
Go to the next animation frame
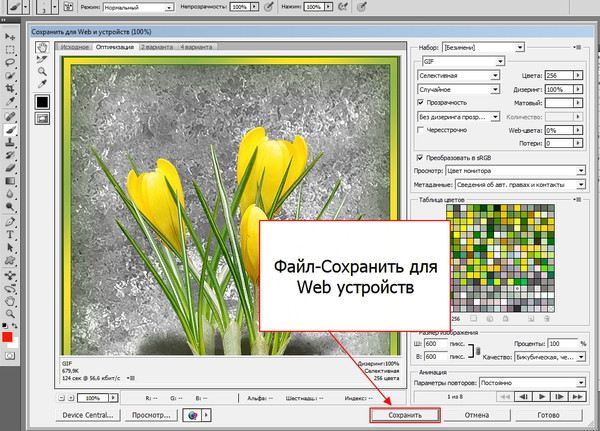(559, 397)
